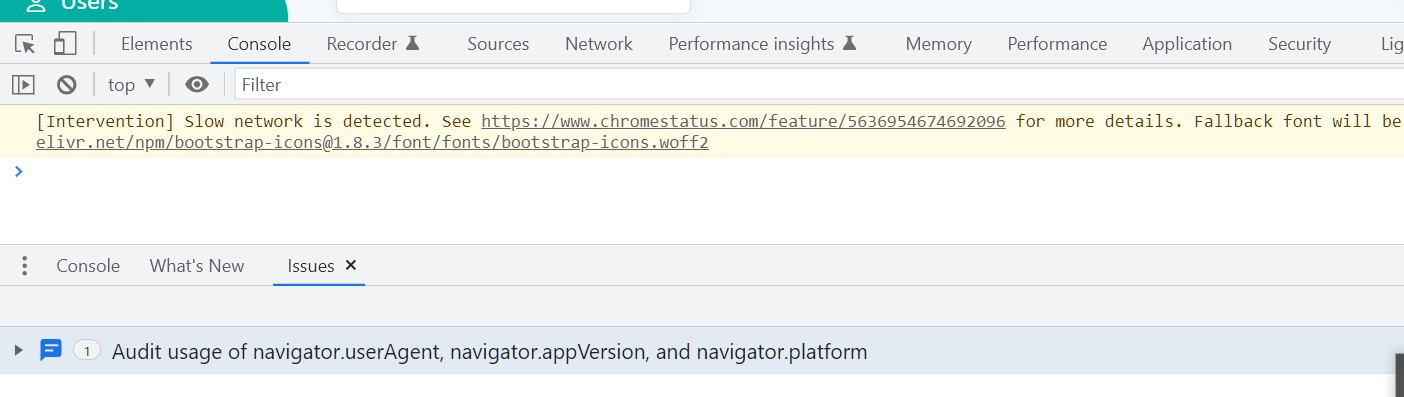1404x397 pixels.
Task: Show the console sidebar panel icon
Action: [x=23, y=85]
